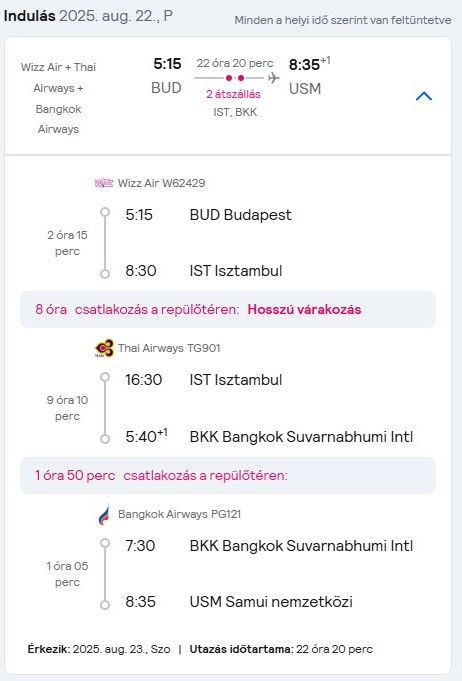Click the airplane icon on route line
This screenshot has height=681, width=462.
click(273, 78)
